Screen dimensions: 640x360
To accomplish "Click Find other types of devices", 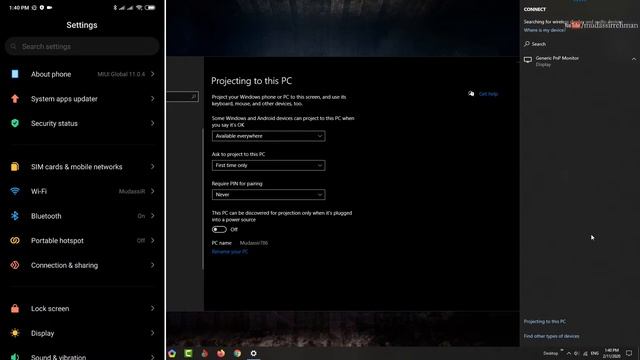I will click(551, 336).
